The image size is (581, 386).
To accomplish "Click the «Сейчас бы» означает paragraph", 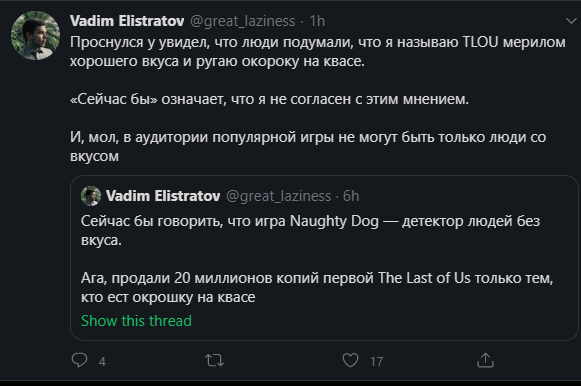I will pos(269,99).
